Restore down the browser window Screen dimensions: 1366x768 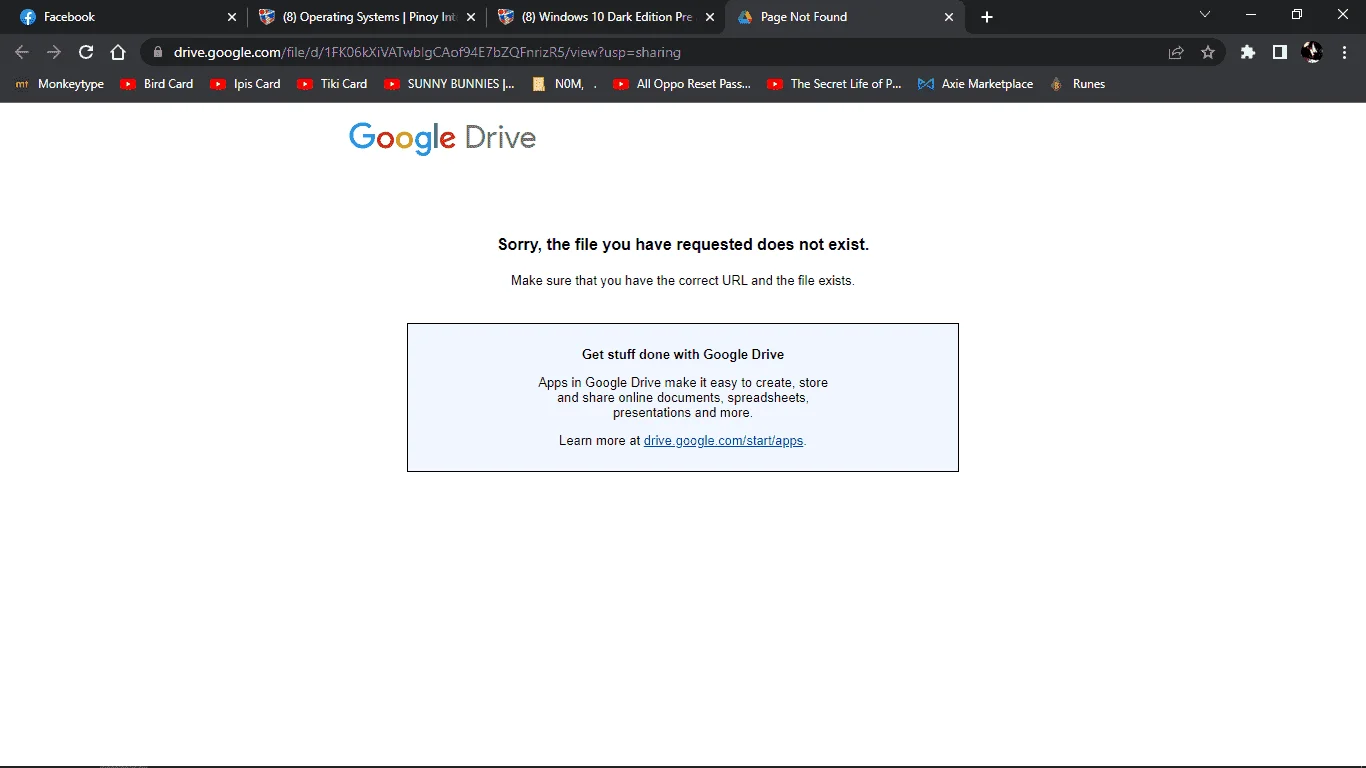1297,14
